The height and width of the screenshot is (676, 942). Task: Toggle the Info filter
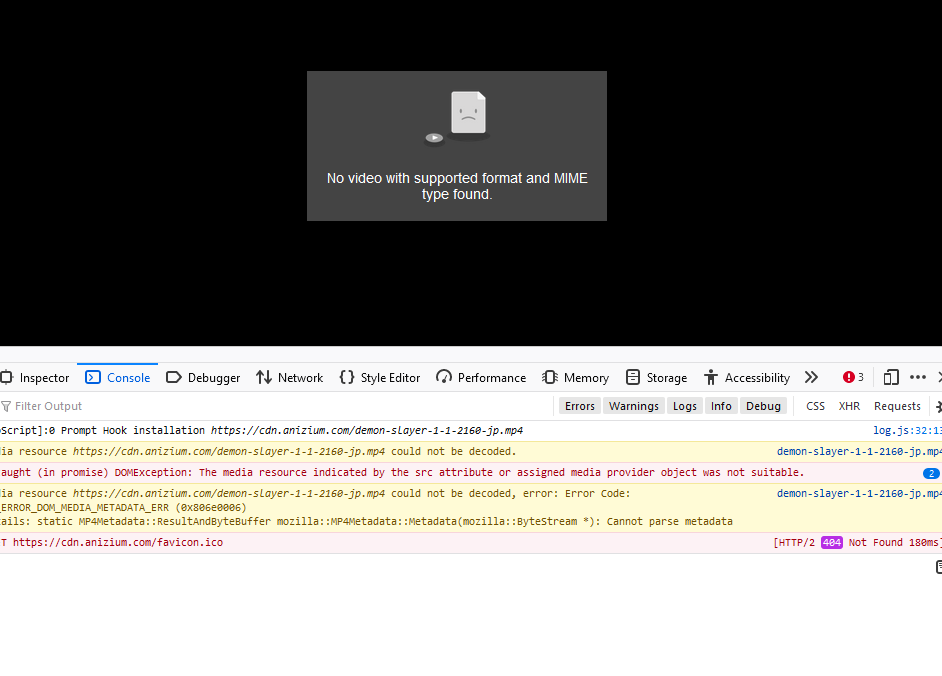721,406
